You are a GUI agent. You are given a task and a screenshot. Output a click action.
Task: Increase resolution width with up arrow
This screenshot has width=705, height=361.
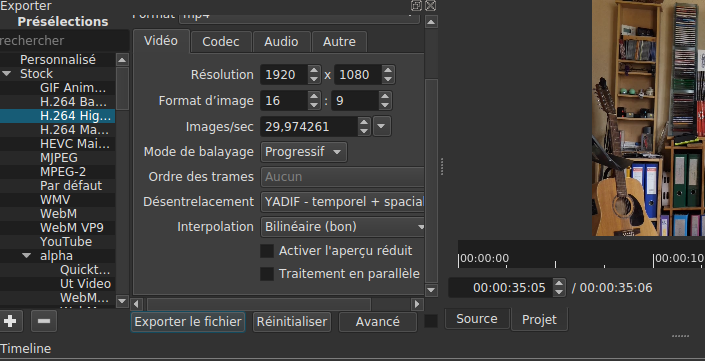[314, 70]
